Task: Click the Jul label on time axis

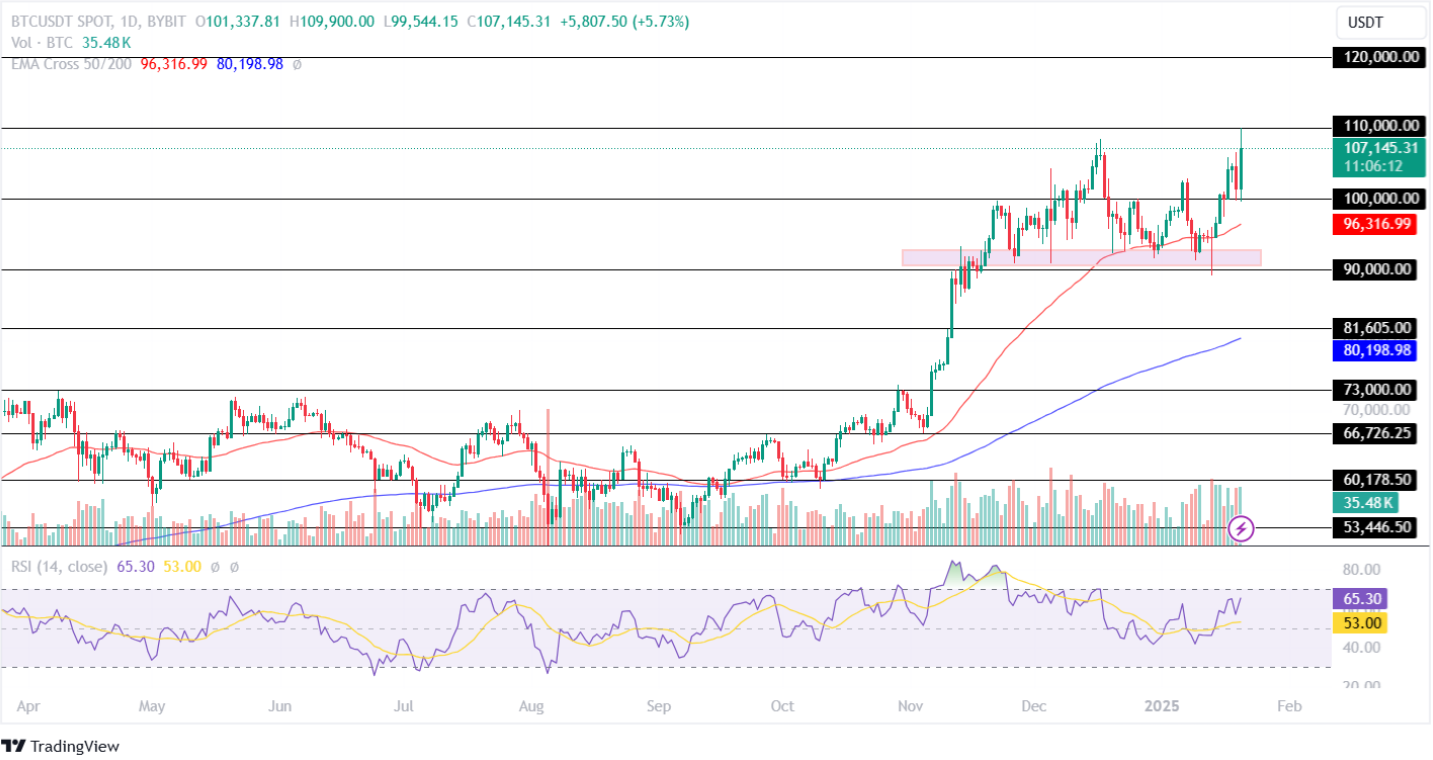Action: coord(405,706)
